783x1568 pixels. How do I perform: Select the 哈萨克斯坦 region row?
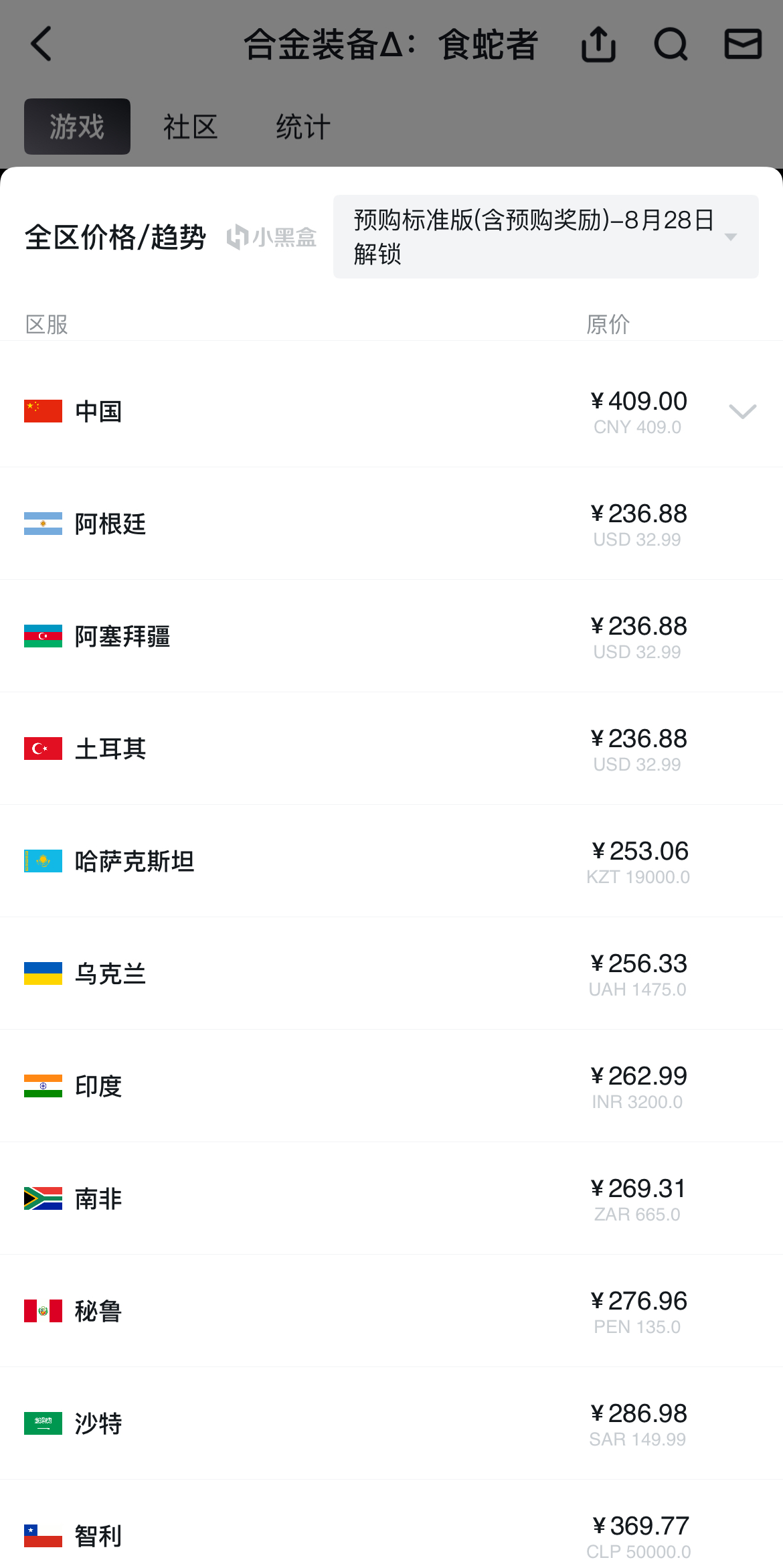[391, 861]
